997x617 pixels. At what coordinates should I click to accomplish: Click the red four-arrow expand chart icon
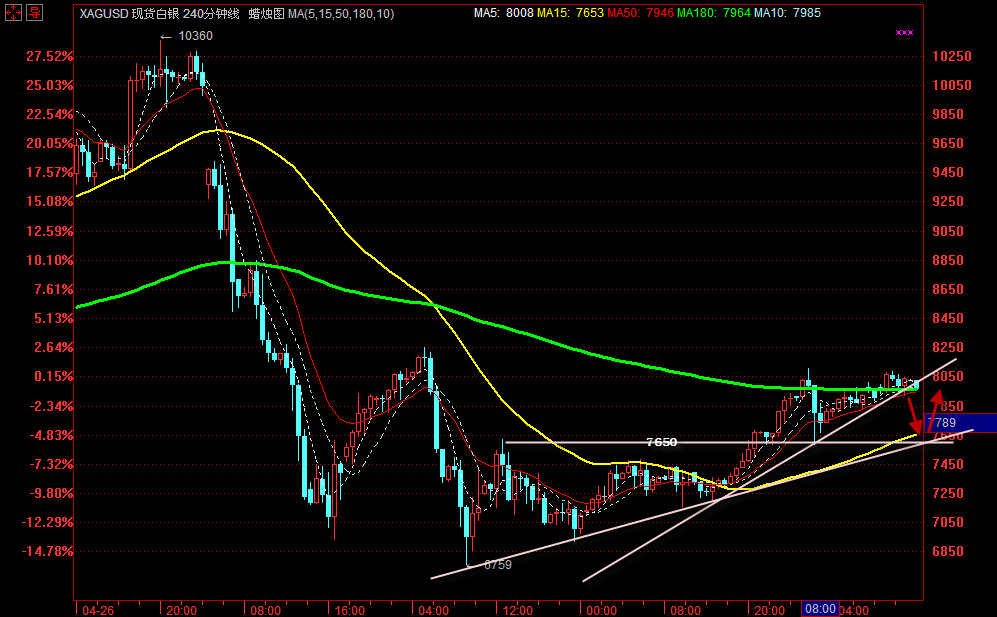click(11, 13)
